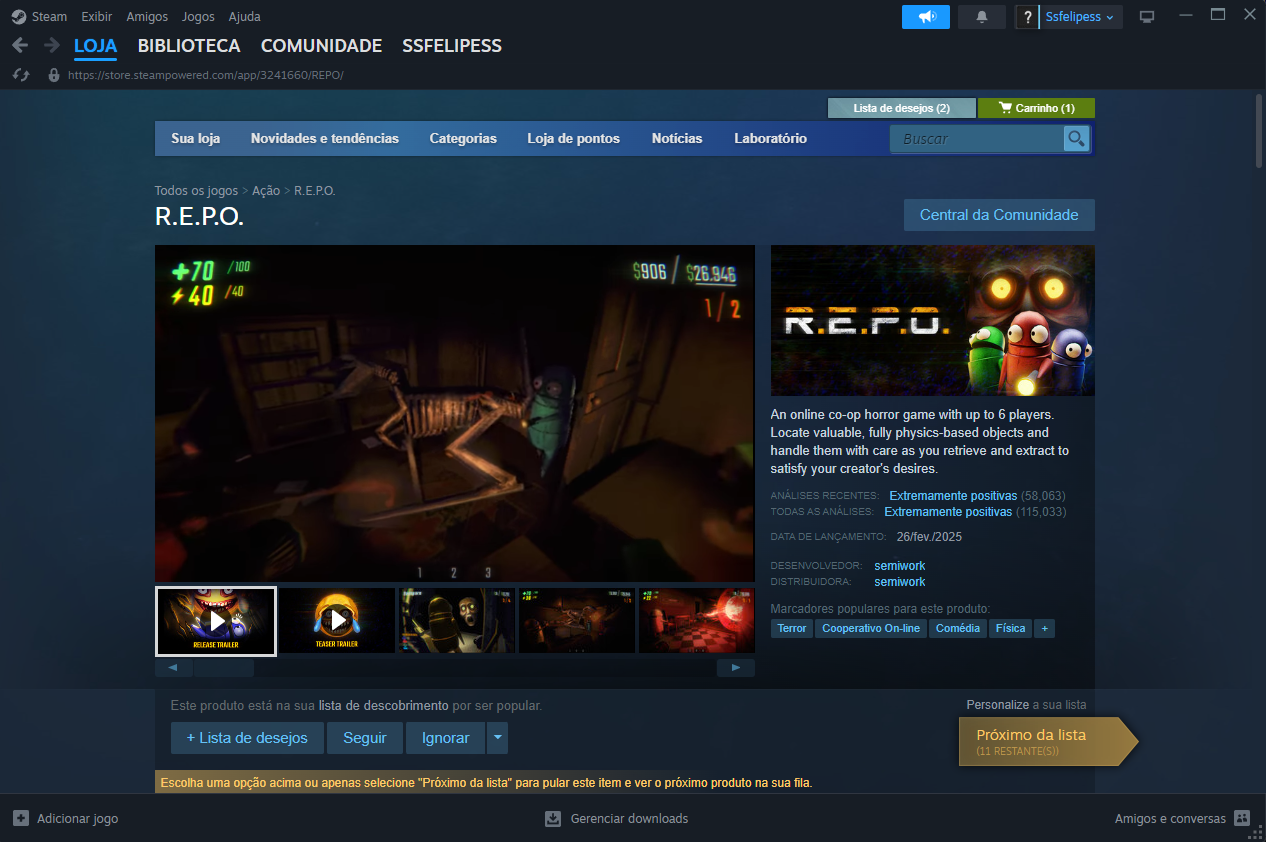
Task: Click distributor semiwork link
Action: click(x=900, y=582)
